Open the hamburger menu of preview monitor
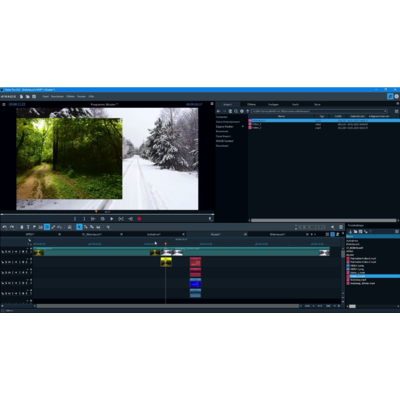Image resolution: width=400 pixels, height=400 pixels. coord(4,104)
